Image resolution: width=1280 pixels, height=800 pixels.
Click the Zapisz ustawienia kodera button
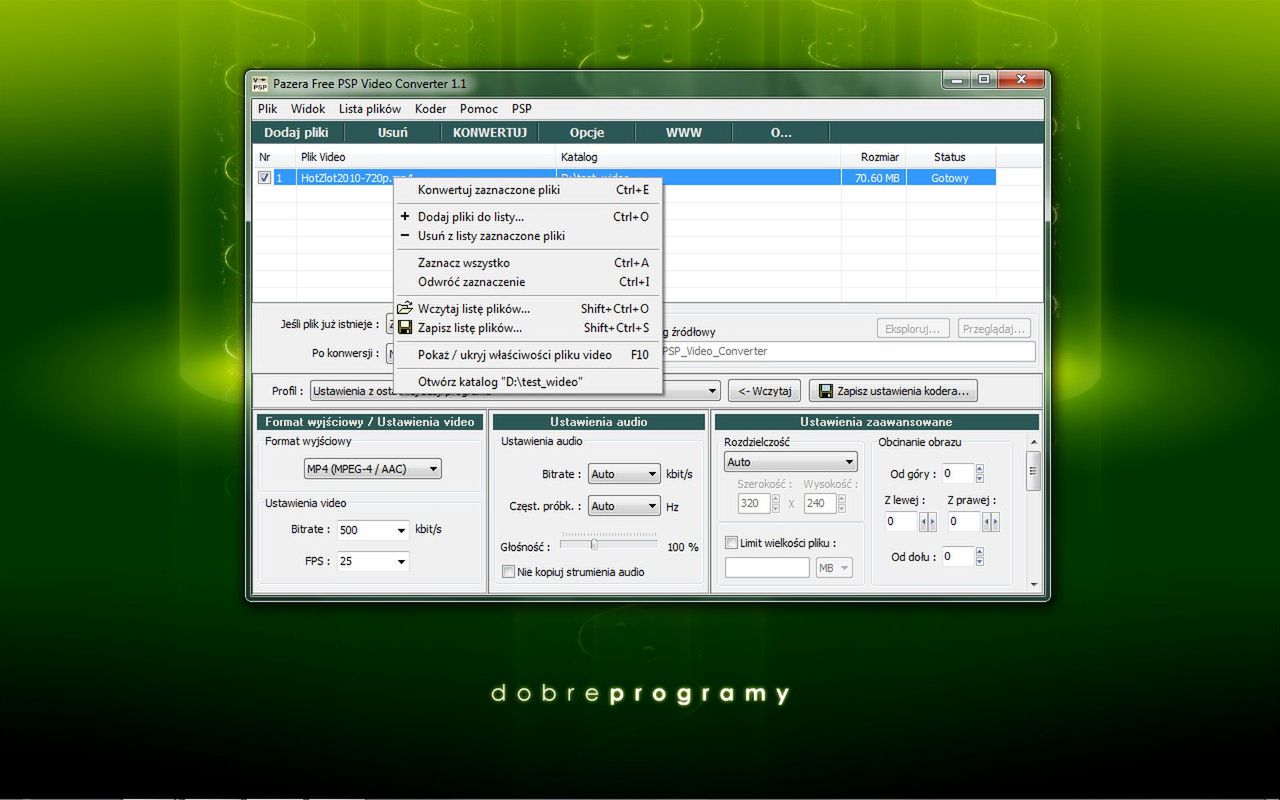pos(893,391)
